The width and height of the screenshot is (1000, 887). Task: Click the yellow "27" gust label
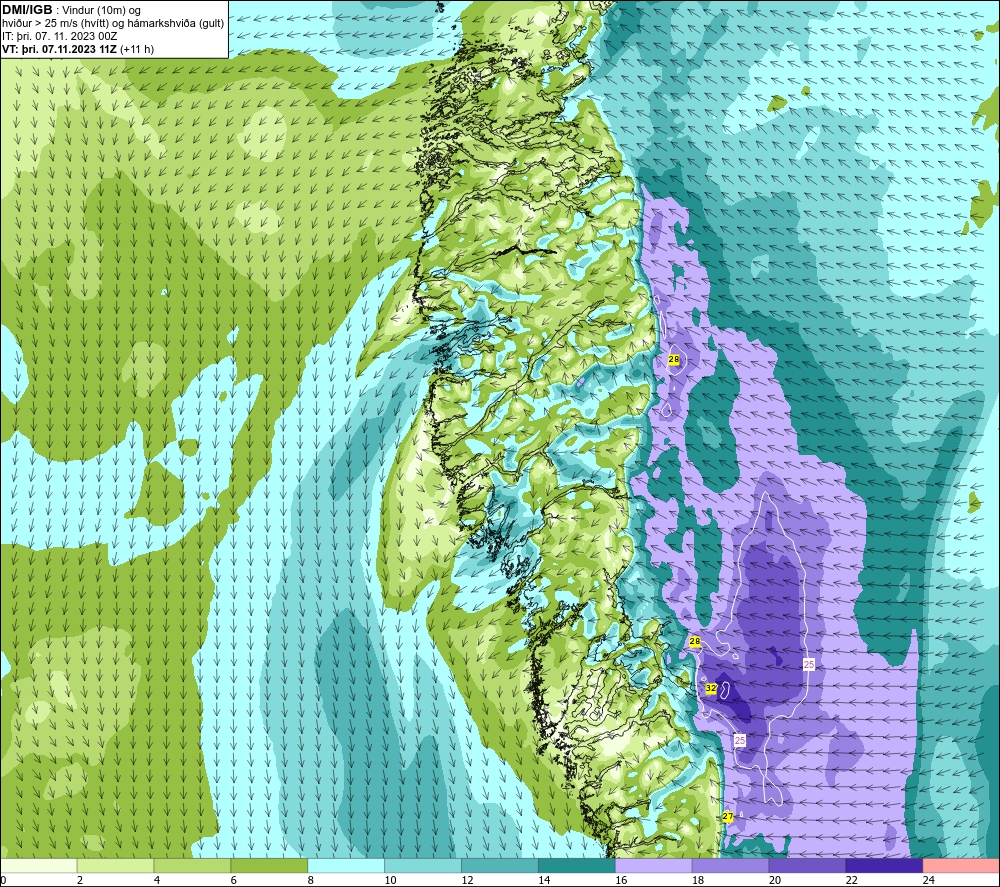(x=728, y=816)
